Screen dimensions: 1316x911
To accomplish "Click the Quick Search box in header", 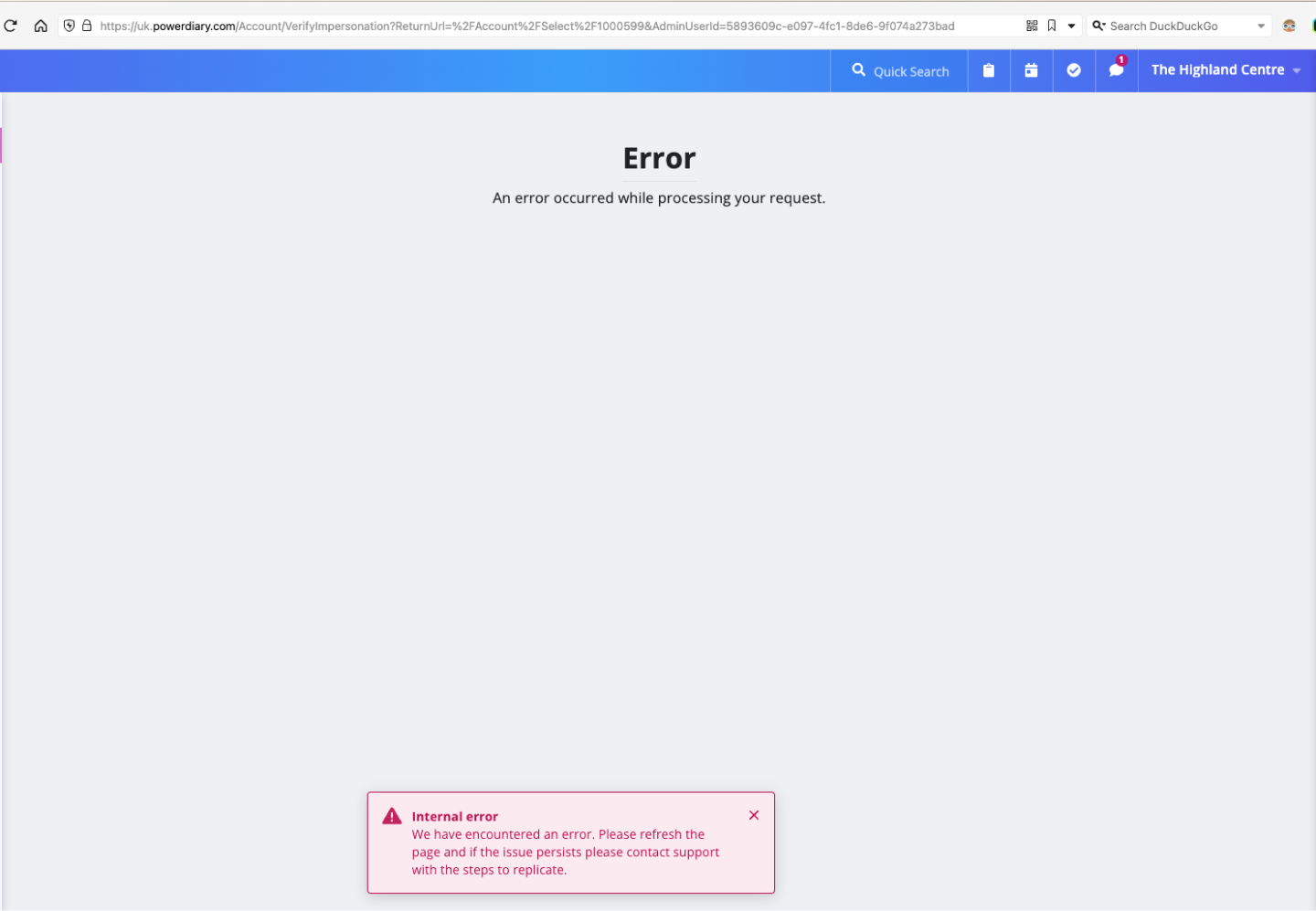I will pyautogui.click(x=900, y=71).
